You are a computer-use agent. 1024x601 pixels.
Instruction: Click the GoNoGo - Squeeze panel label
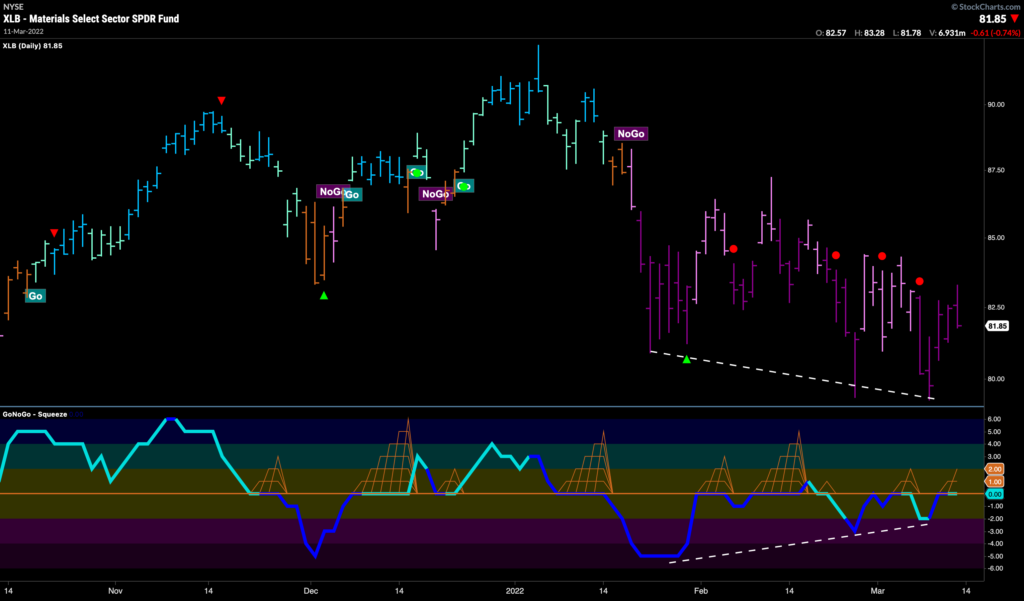click(x=35, y=414)
